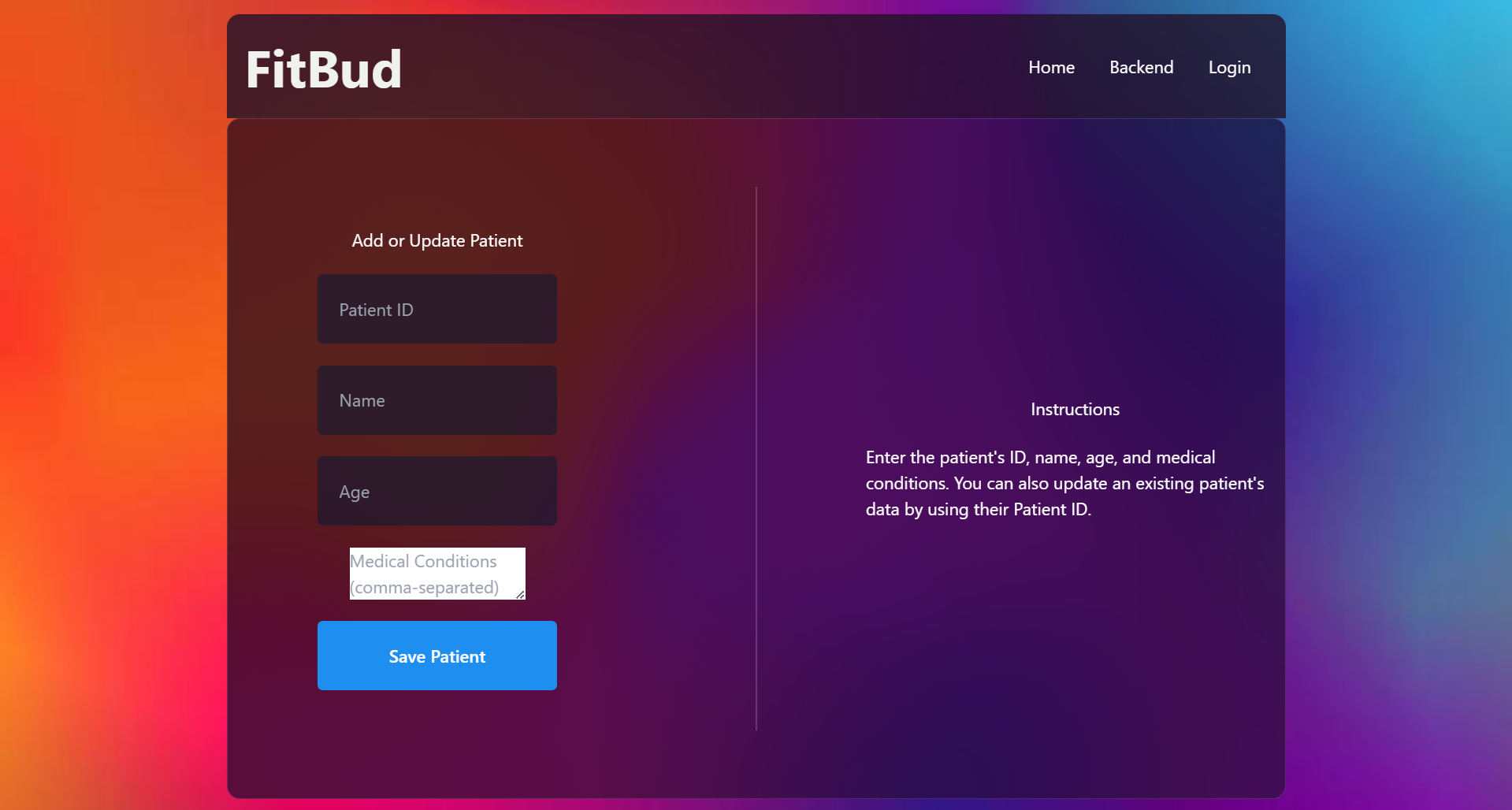This screenshot has height=810, width=1512.
Task: Go to the Home page
Action: 1051,68
